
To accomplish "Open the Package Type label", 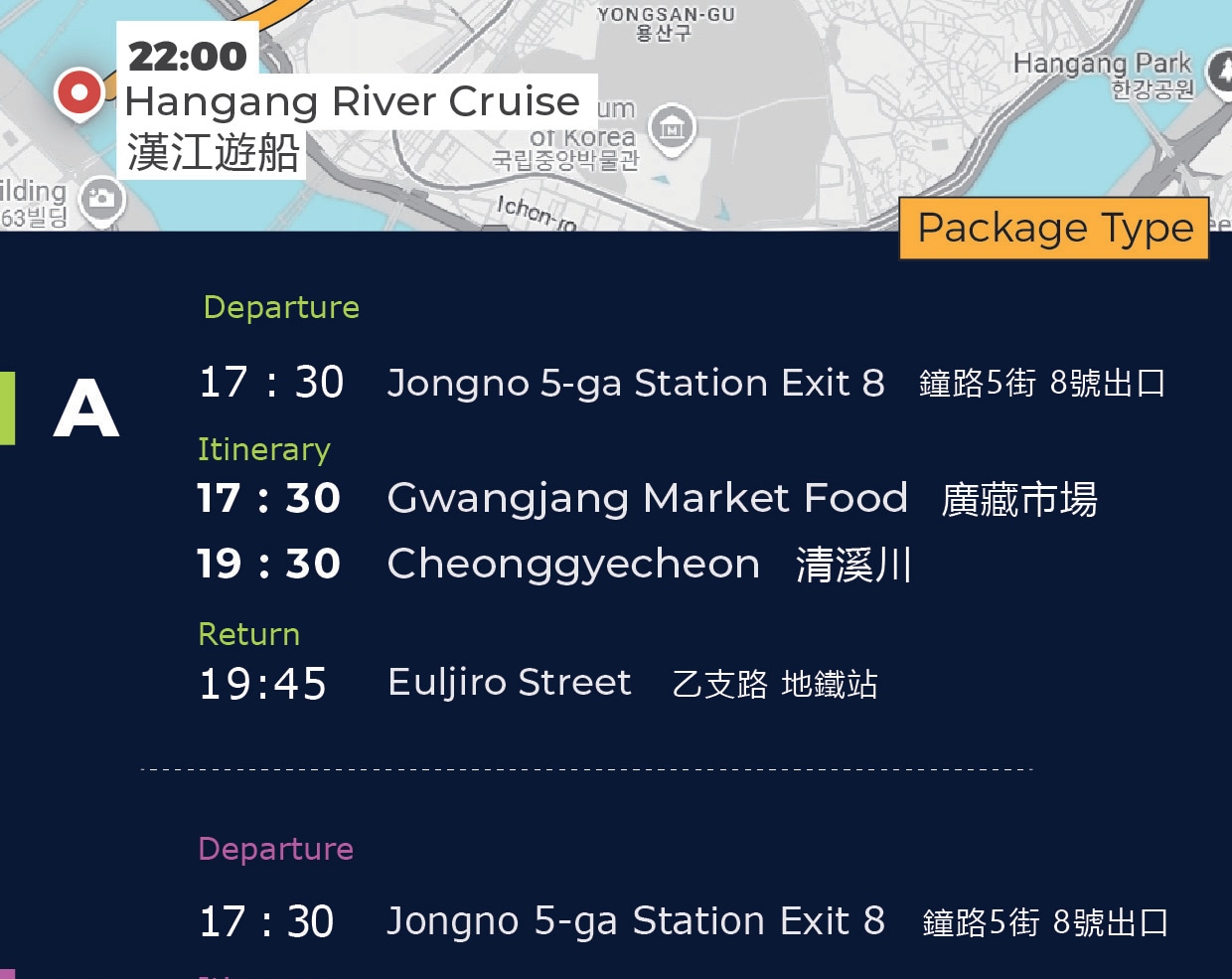I will click(x=1054, y=229).
